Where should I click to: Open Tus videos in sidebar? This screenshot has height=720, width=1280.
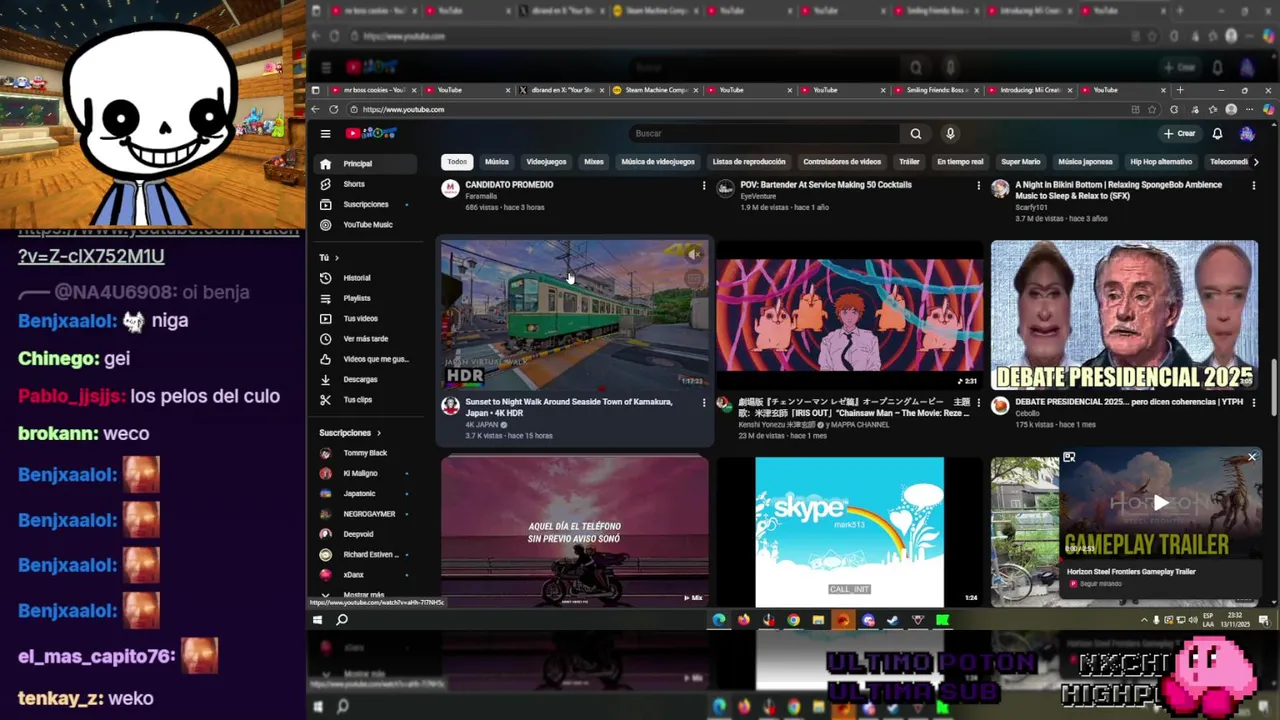tap(364, 318)
